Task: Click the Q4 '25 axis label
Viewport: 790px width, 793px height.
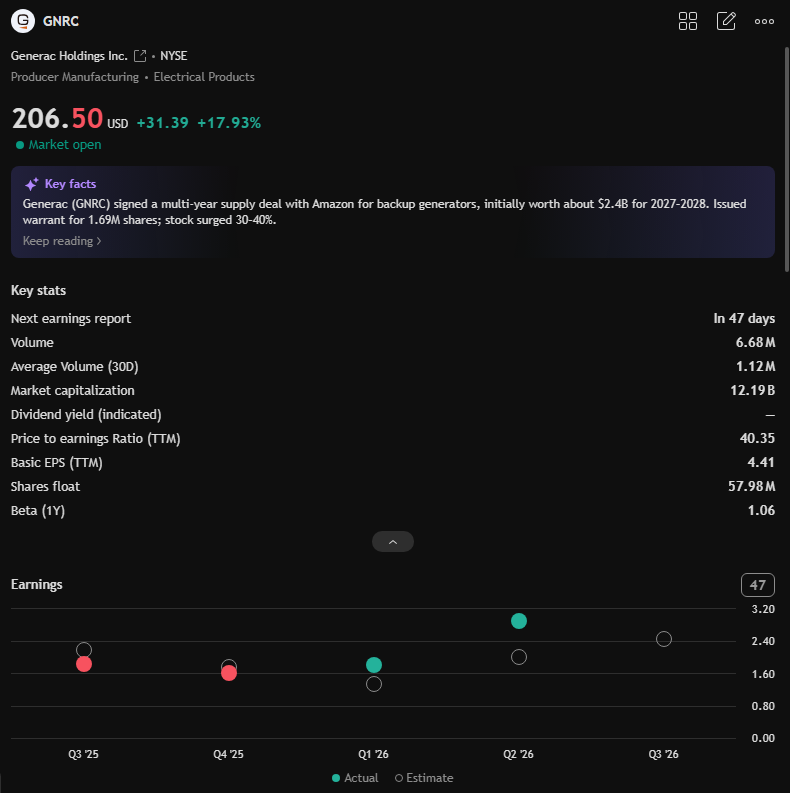Action: pyautogui.click(x=229, y=755)
